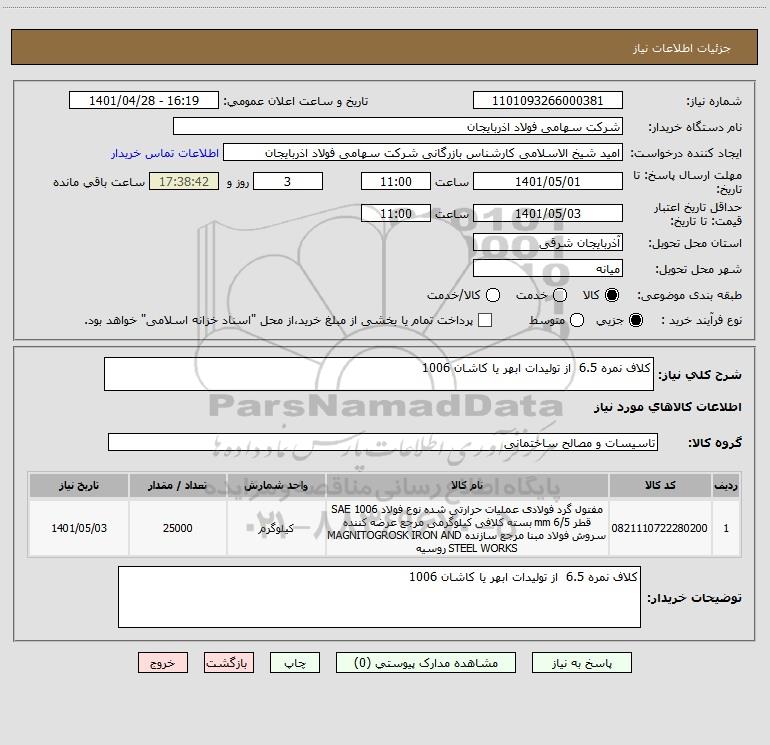This screenshot has width=770, height=745.
Task: Click requester field امید شیخ الاسلامی
Action: (x=423, y=153)
